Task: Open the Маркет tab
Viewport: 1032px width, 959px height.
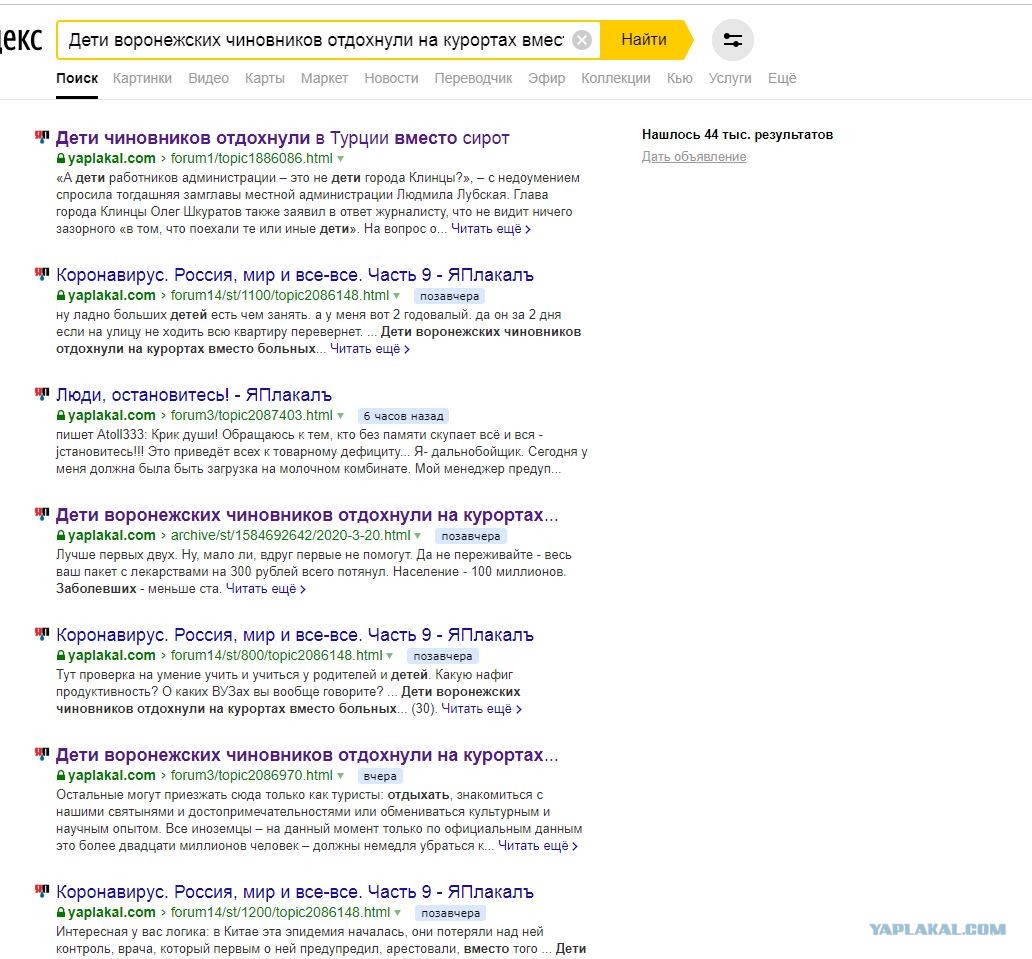Action: (x=324, y=78)
